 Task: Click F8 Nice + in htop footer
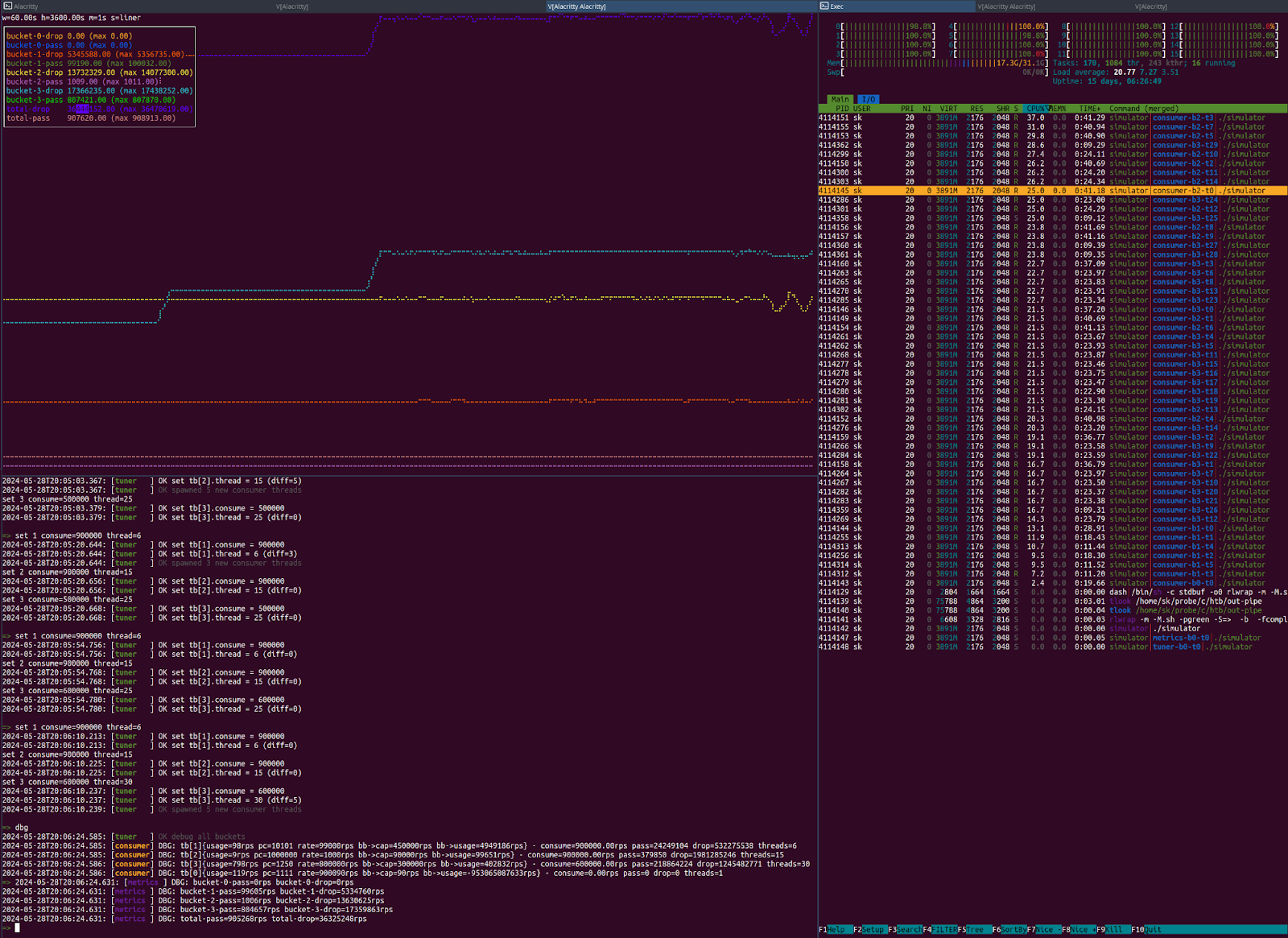tap(1079, 929)
